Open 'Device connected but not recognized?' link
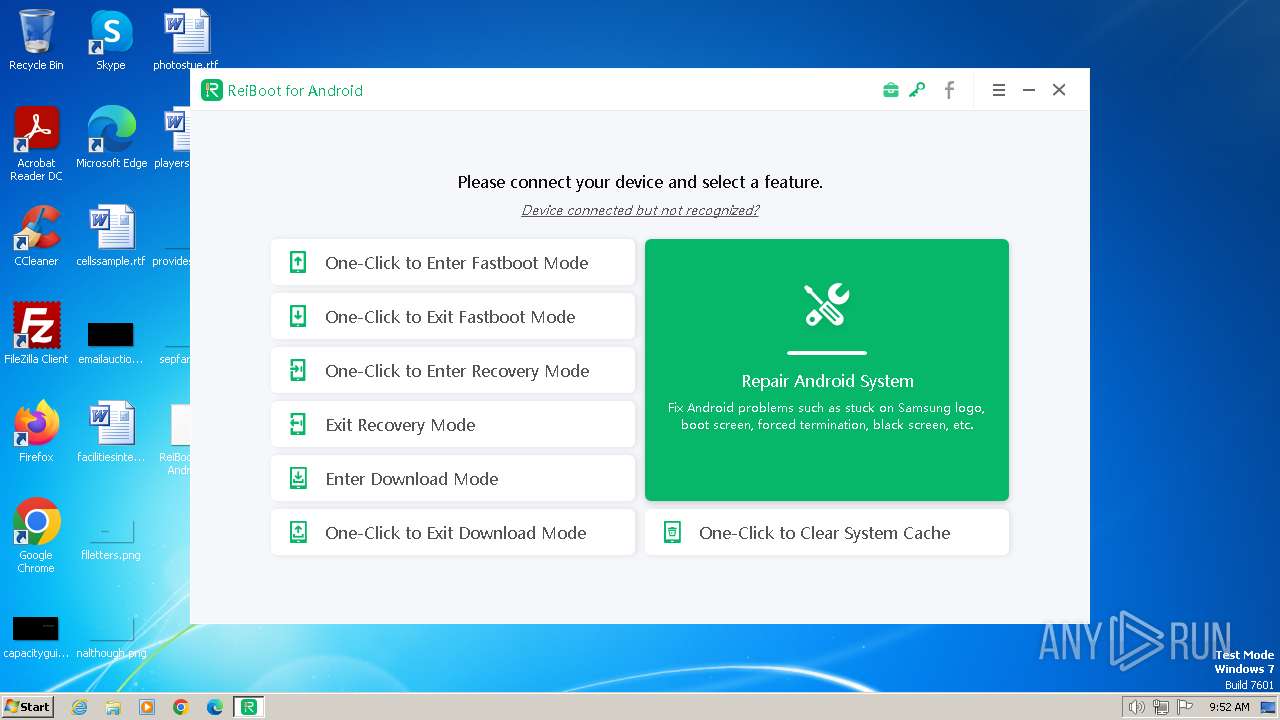 (x=640, y=210)
